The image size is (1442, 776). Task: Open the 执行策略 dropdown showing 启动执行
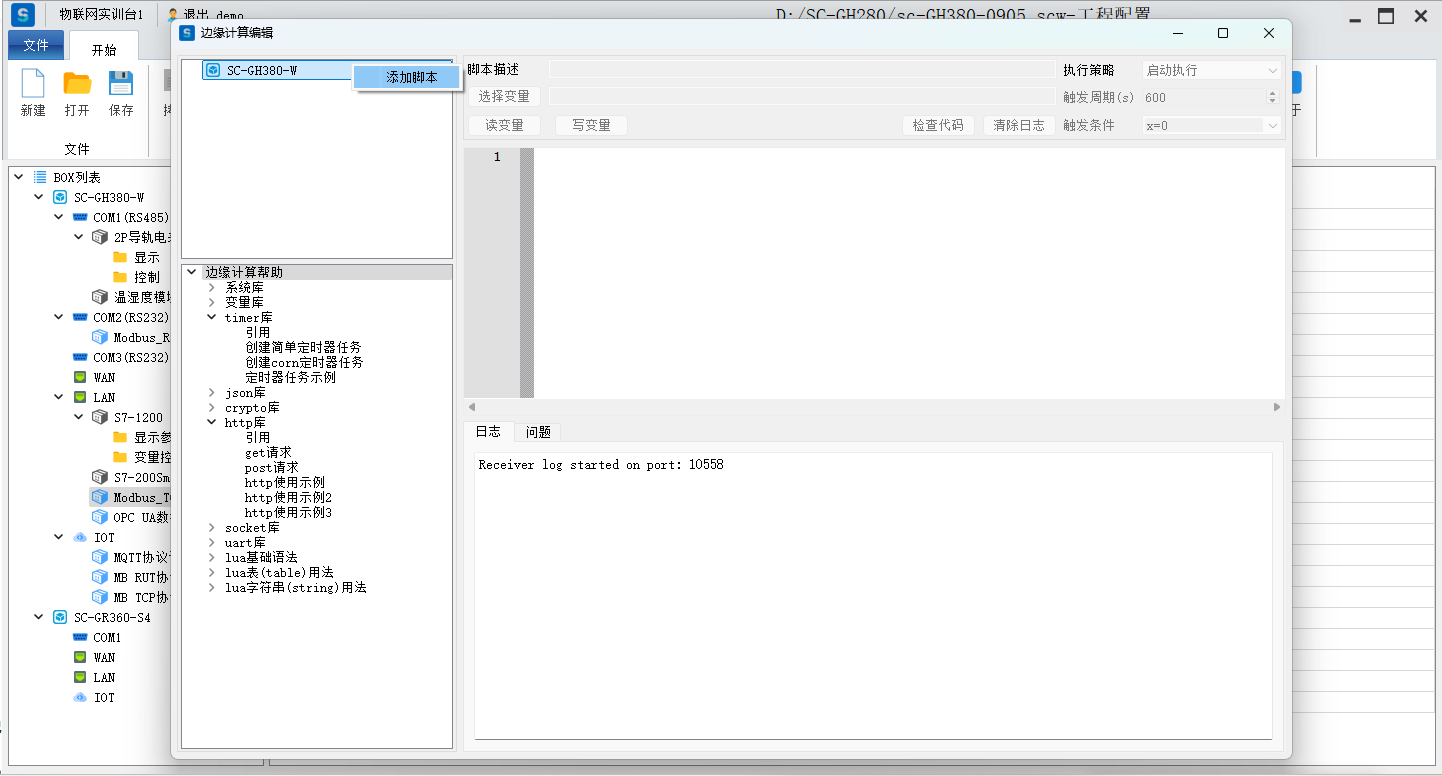1211,71
